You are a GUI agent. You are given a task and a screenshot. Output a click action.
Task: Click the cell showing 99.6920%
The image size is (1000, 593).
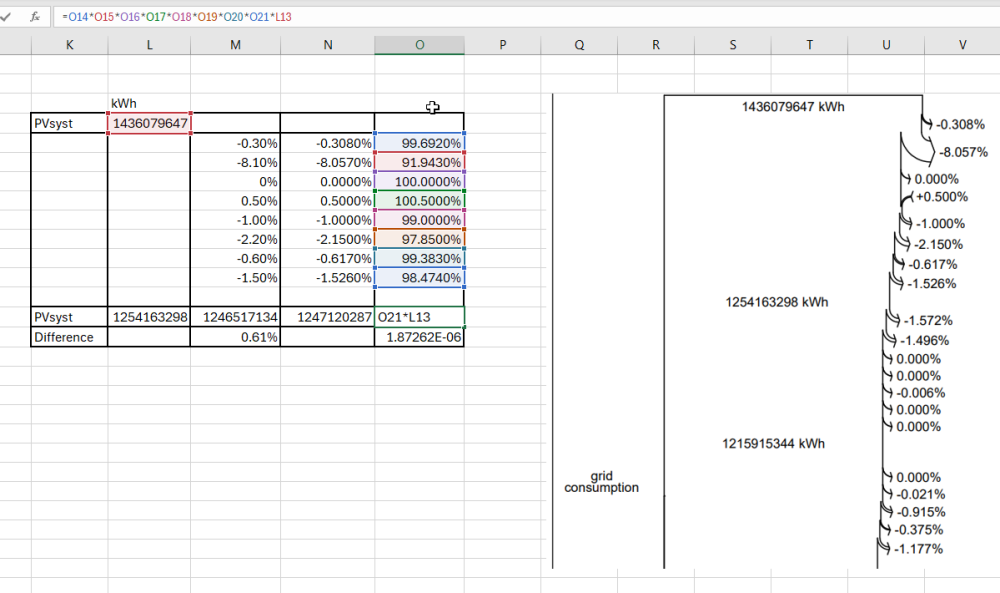coord(419,143)
